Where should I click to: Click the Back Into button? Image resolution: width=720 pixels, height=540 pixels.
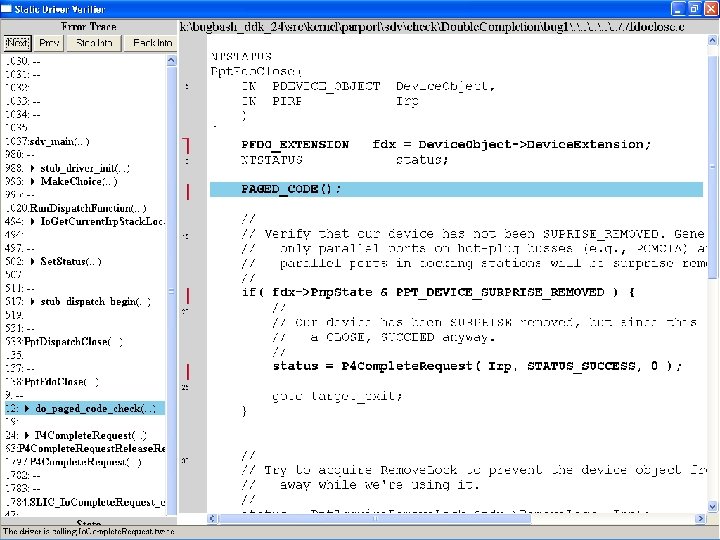pyautogui.click(x=152, y=43)
